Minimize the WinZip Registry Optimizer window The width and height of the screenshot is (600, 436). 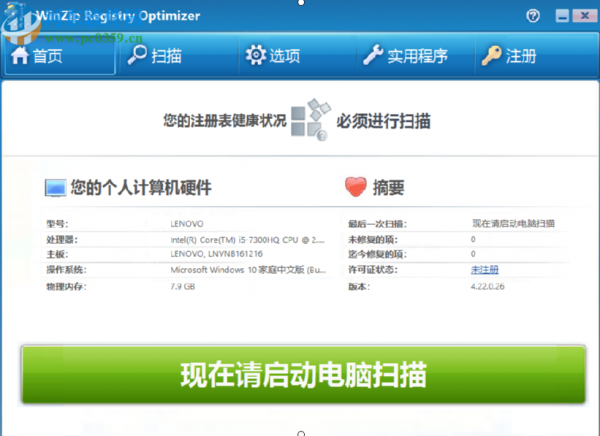click(x=562, y=16)
